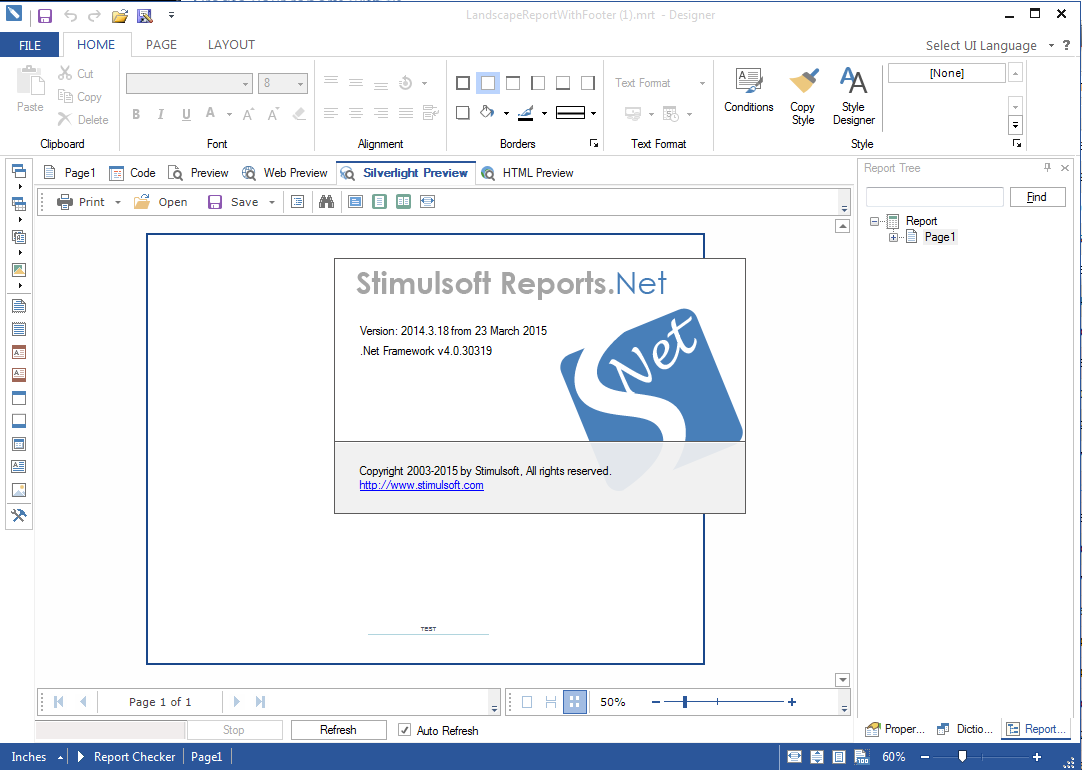Viewport: 1082px width, 770px height.
Task: Click the Cut scissors icon
Action: pos(66,73)
